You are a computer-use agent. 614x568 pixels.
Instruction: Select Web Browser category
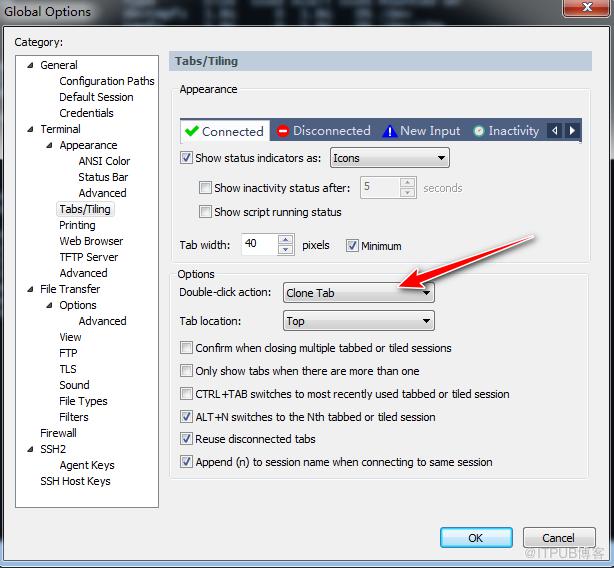[x=91, y=241]
